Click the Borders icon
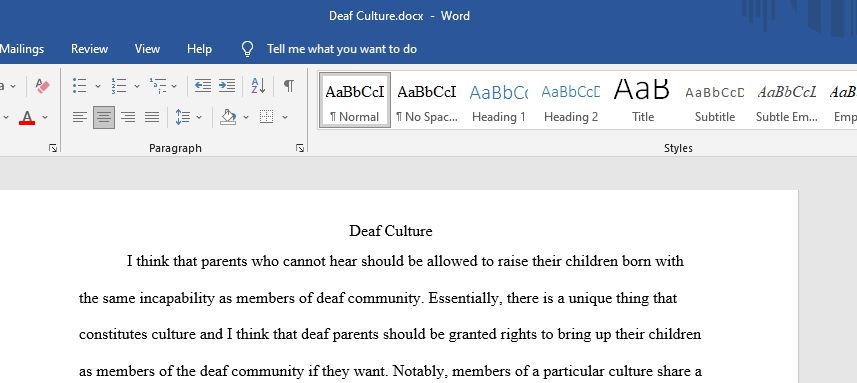The height and width of the screenshot is (383, 857). click(x=267, y=117)
